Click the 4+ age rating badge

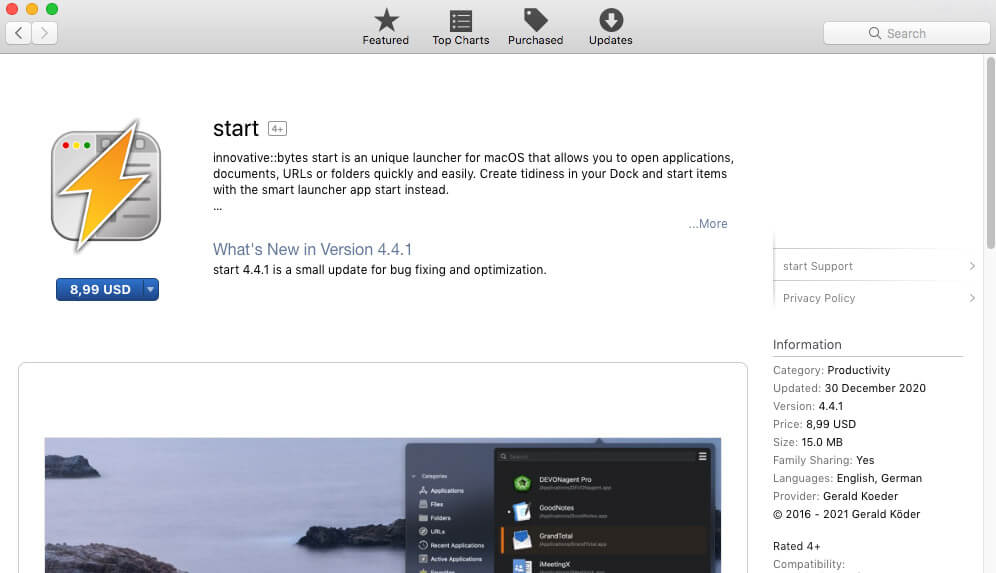277,129
